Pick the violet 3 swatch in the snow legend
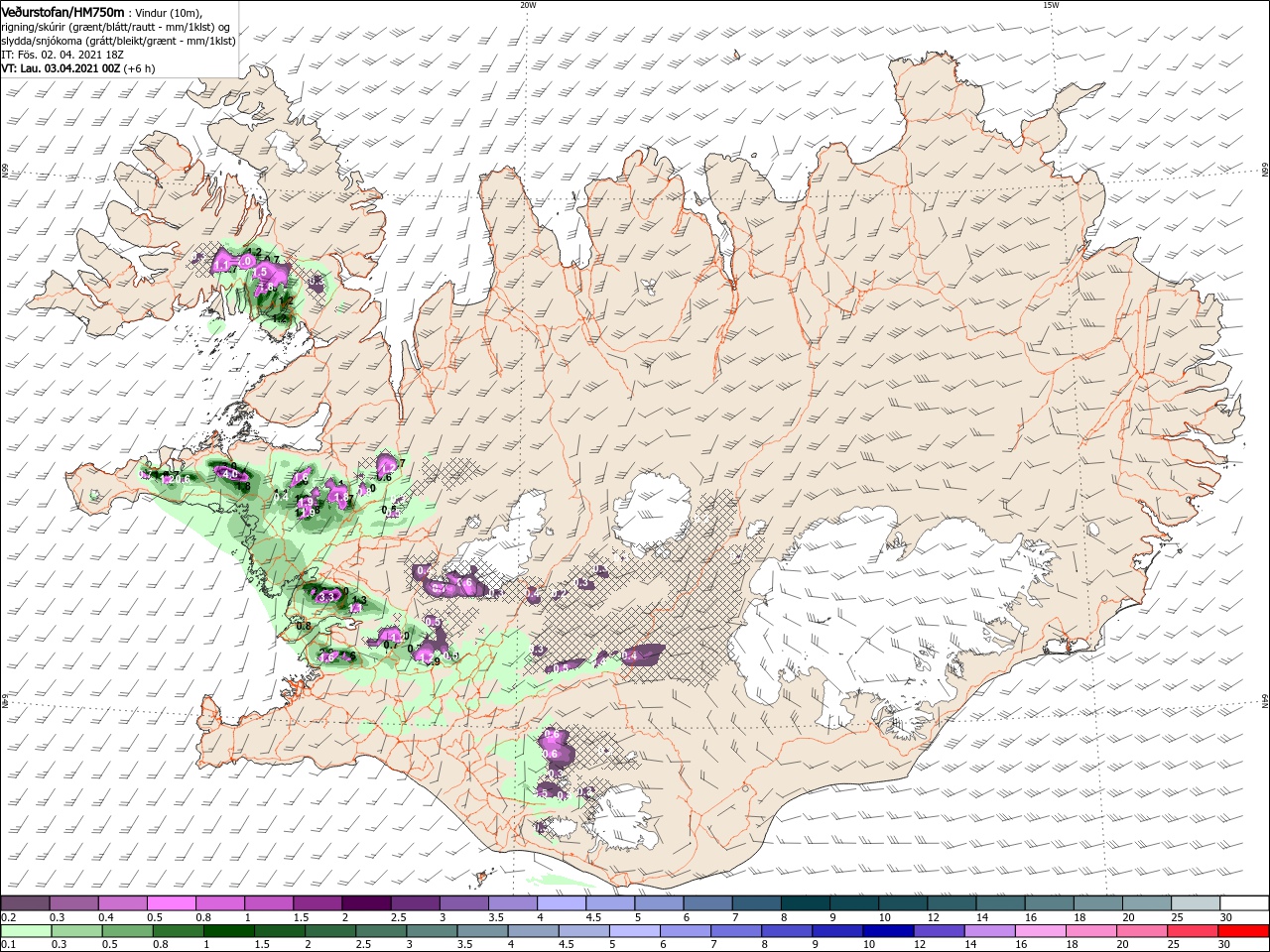This screenshot has width=1270, height=952. [464, 903]
